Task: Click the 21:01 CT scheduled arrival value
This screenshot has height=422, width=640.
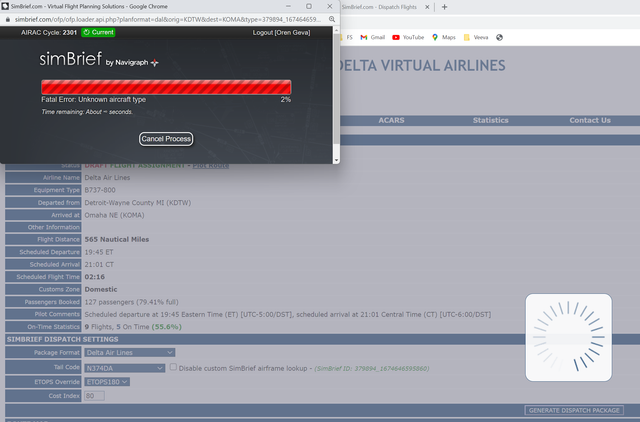Action: [99, 264]
